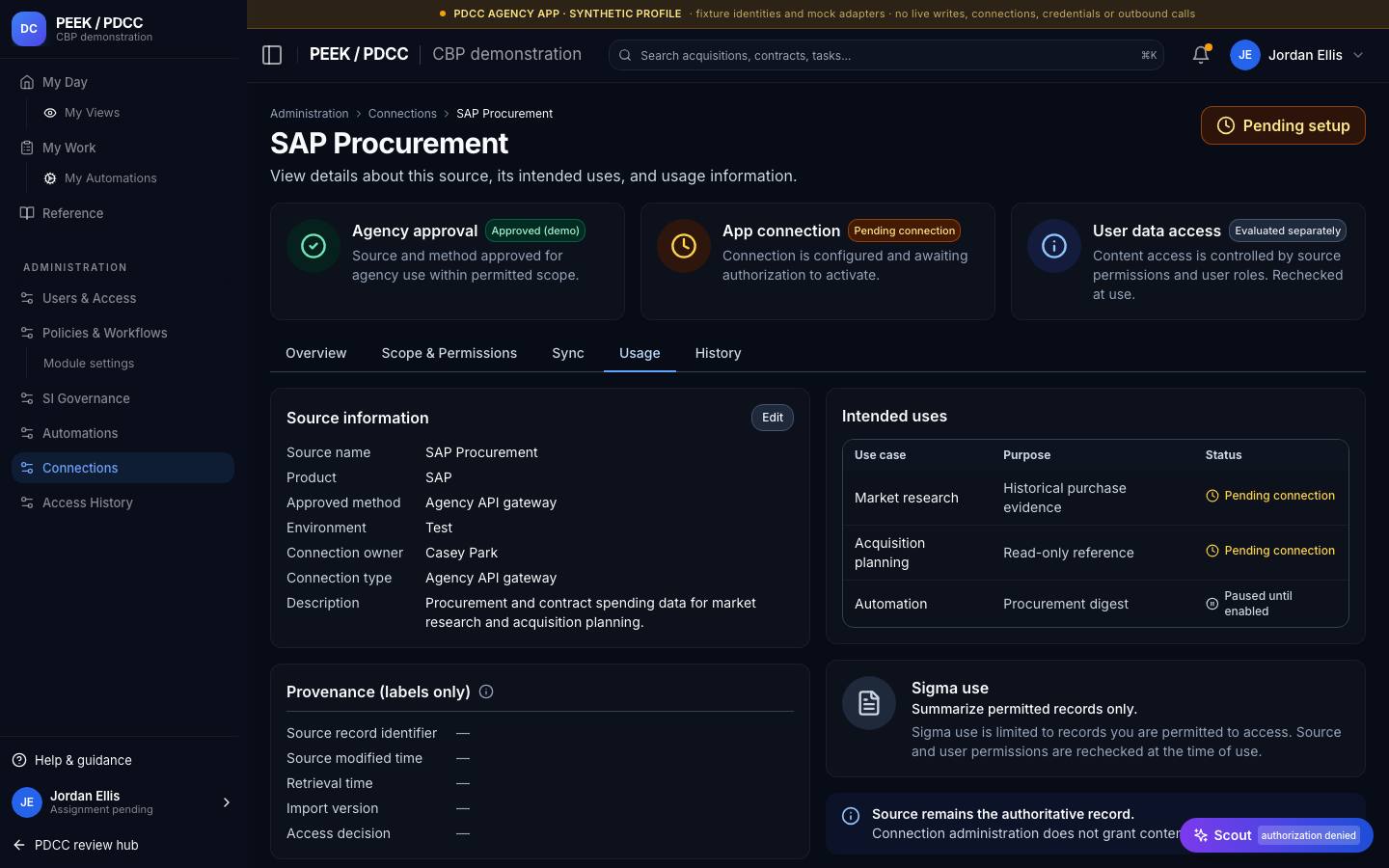Click the Provenance info icon
Screen dimensions: 1389x868
(x=486, y=692)
